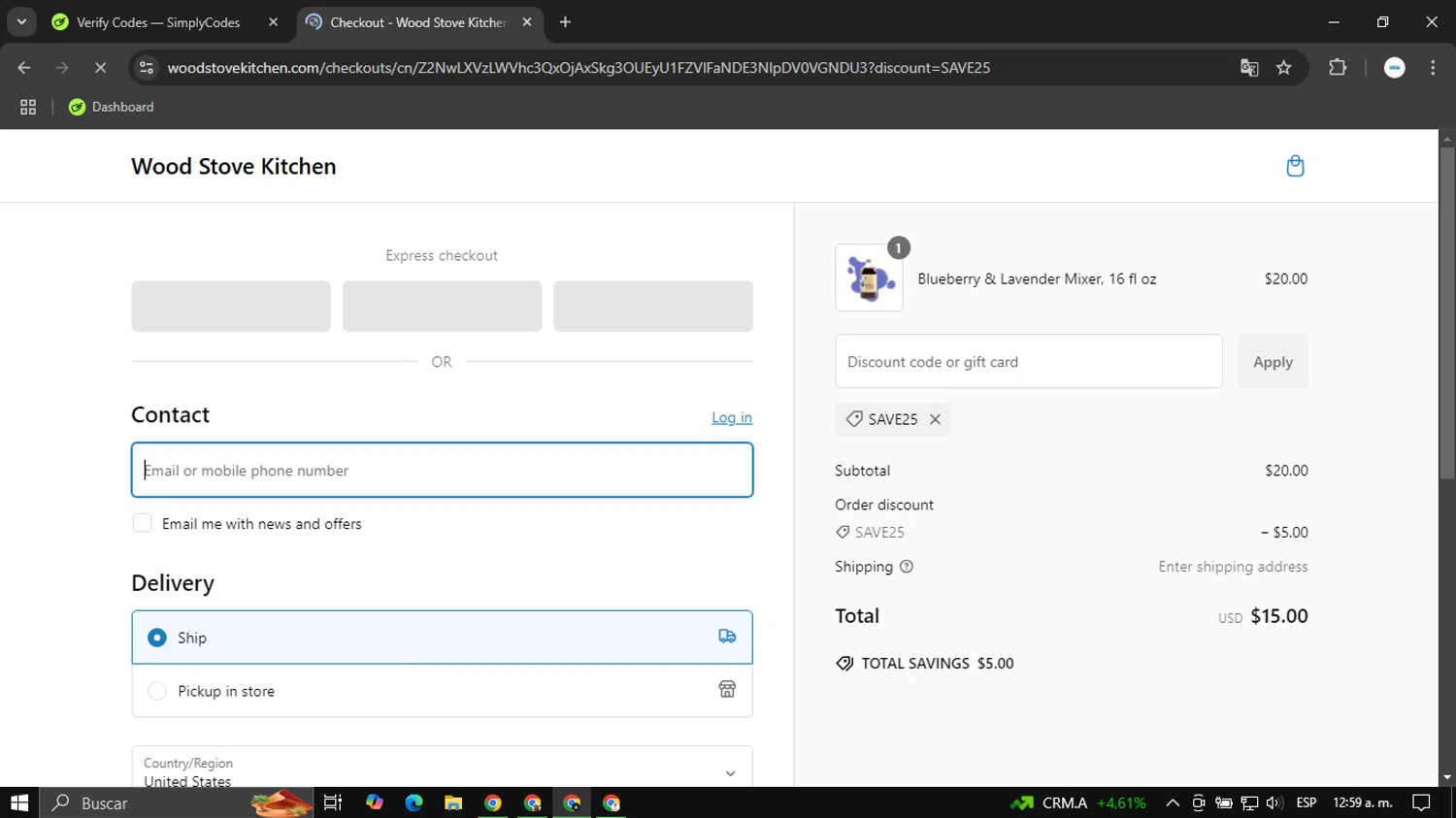Click the third express checkout placeholder button
The image size is (1456, 818).
653,306
